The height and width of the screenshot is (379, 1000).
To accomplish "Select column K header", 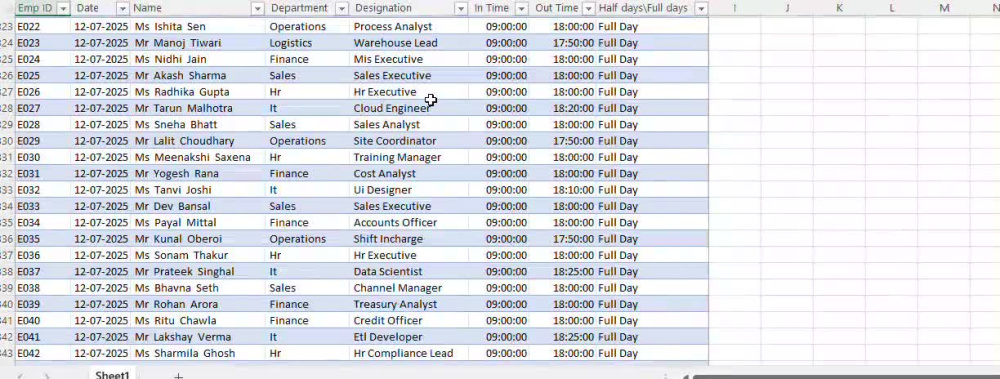I will coord(839,8).
